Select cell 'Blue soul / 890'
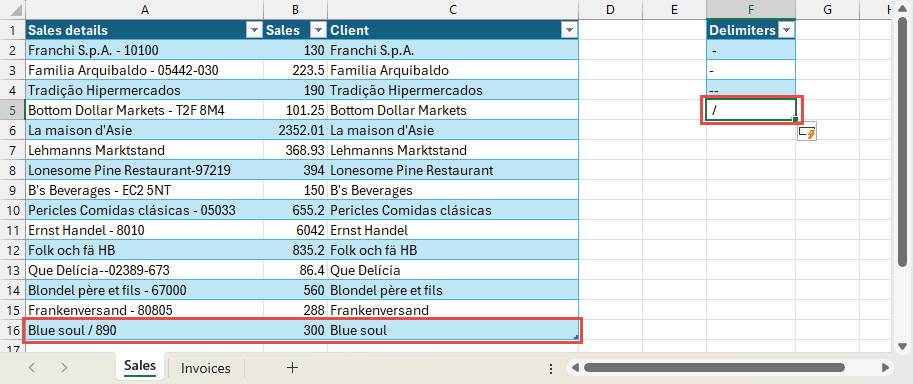The width and height of the screenshot is (913, 384). [144, 330]
